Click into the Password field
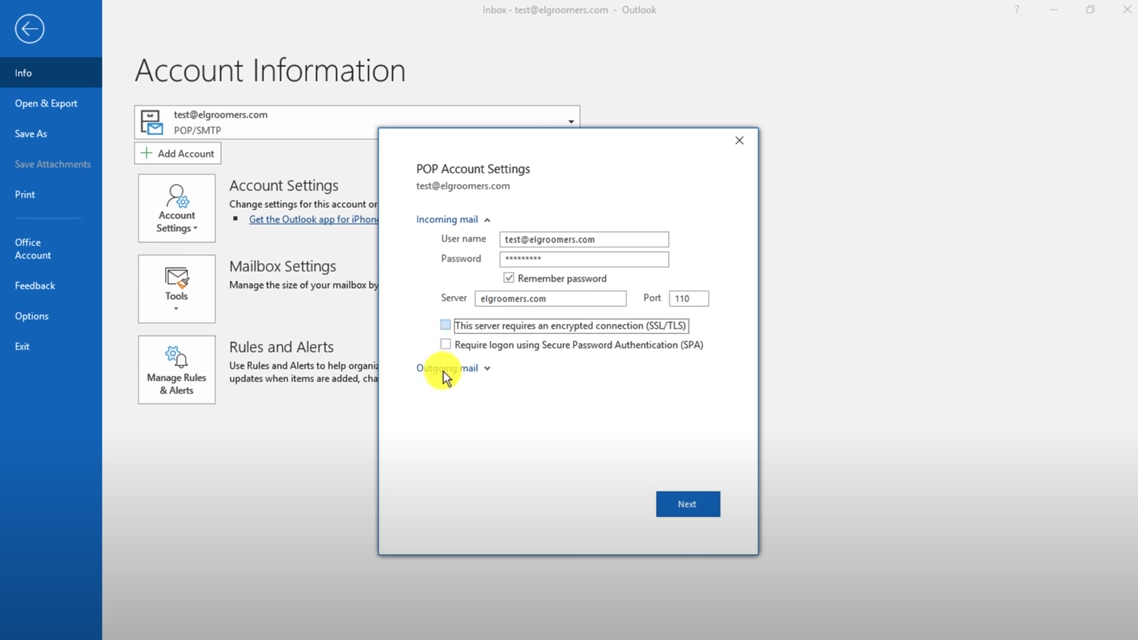Viewport: 1138px width, 640px height. pyautogui.click(x=584, y=259)
